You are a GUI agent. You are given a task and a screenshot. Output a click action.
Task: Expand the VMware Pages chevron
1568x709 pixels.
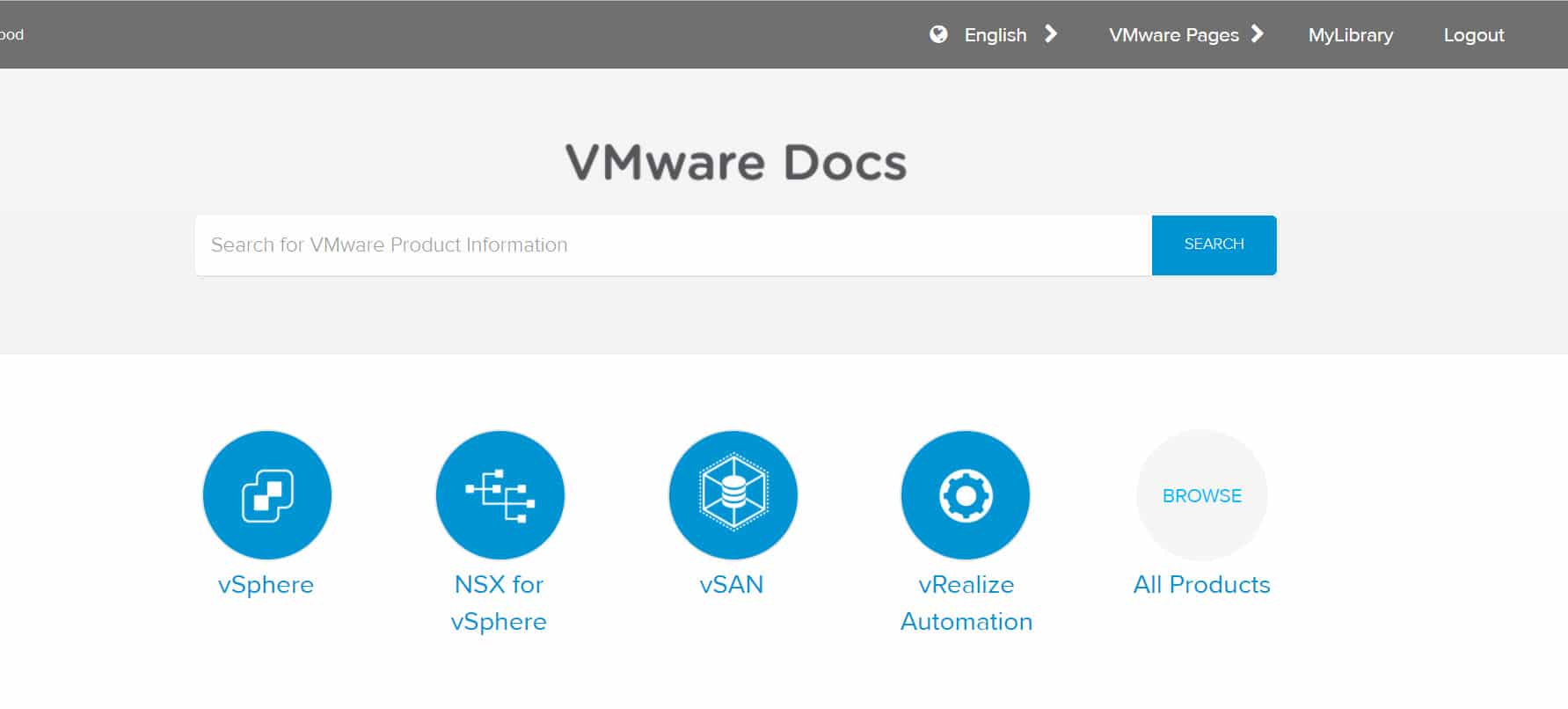coord(1258,34)
